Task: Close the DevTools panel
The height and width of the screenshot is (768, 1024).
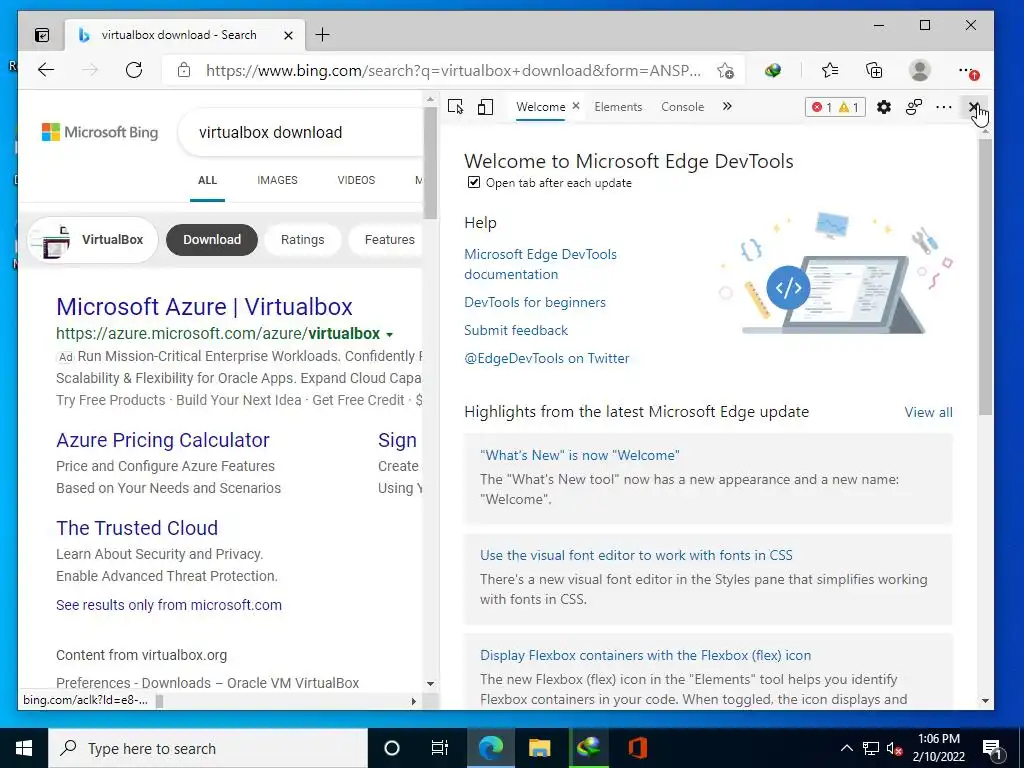Action: point(973,106)
